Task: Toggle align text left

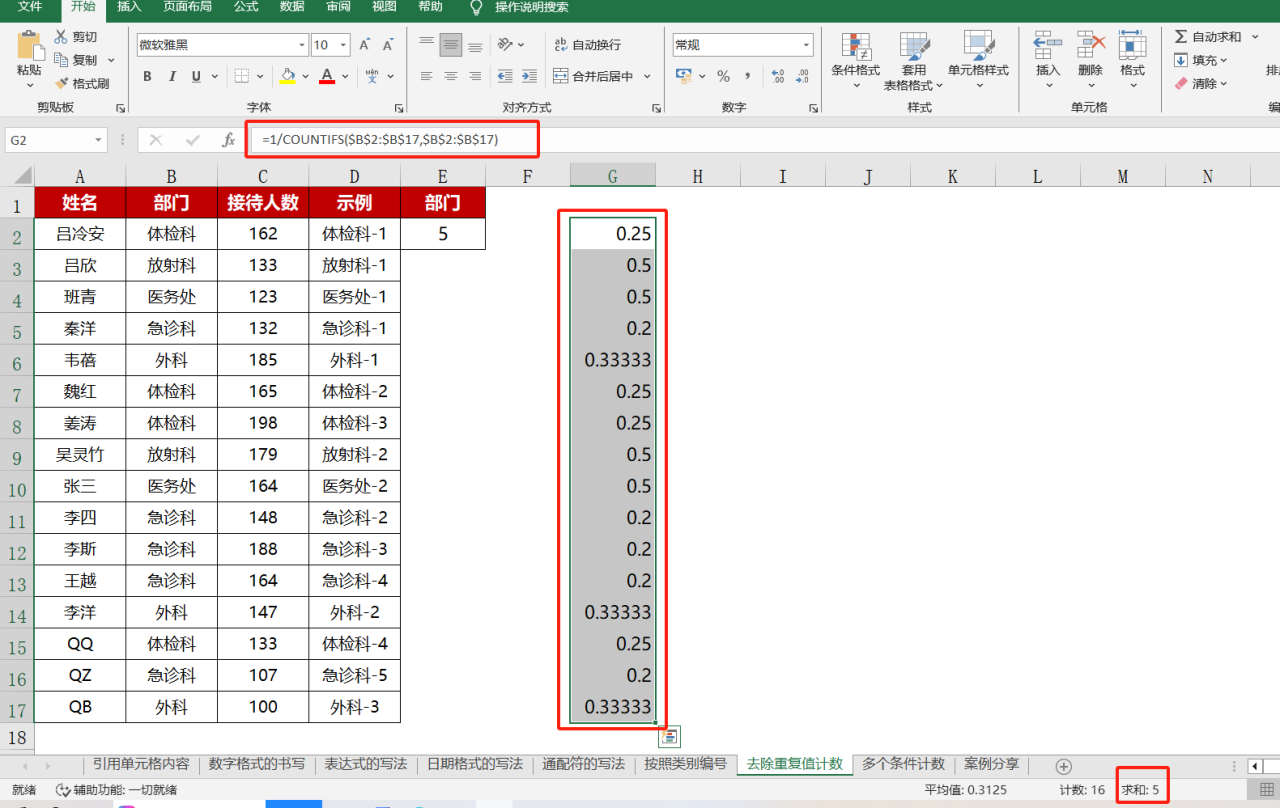Action: click(427, 76)
